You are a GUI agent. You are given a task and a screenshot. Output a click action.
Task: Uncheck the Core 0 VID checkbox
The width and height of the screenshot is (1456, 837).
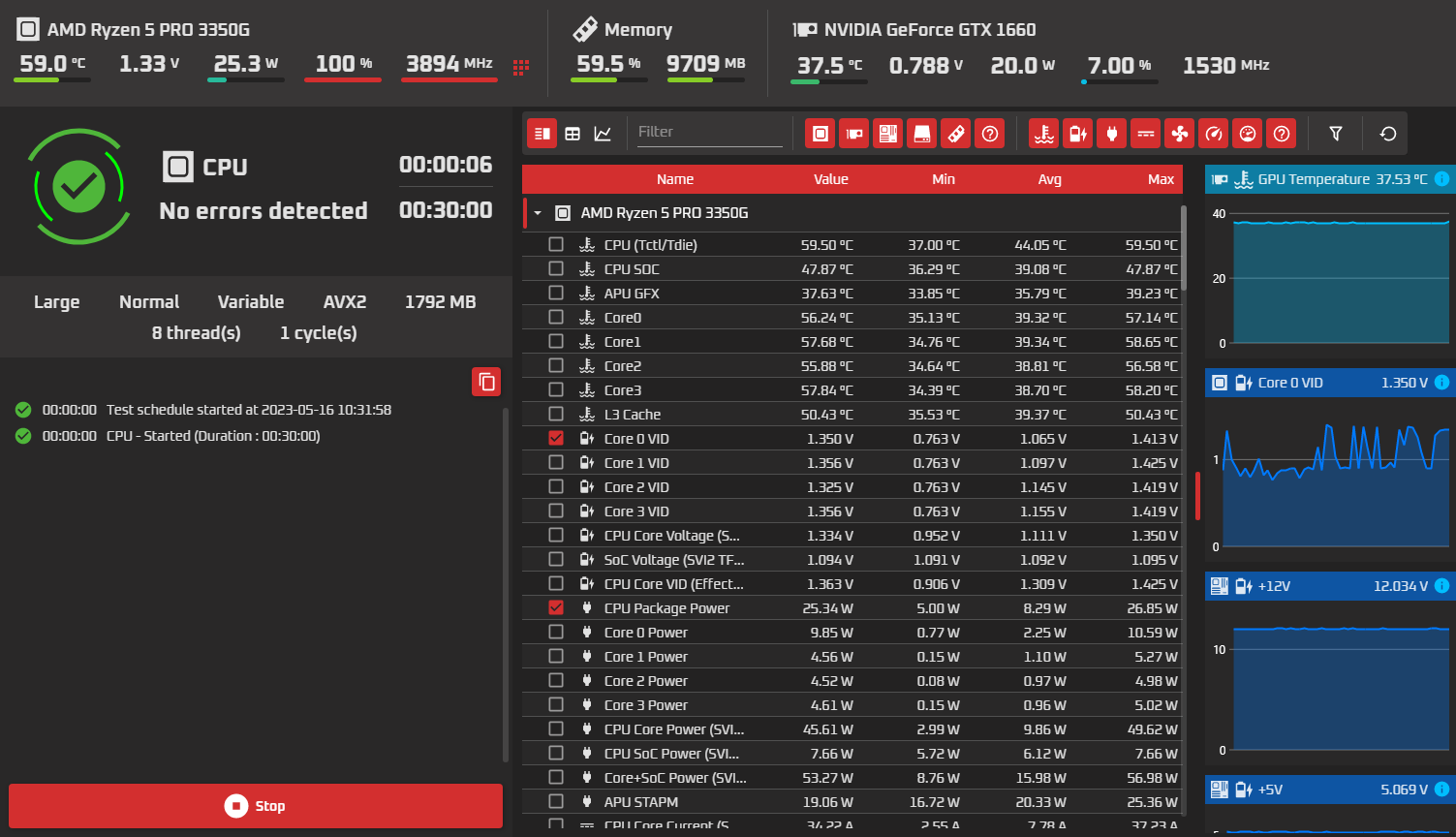tap(556, 438)
